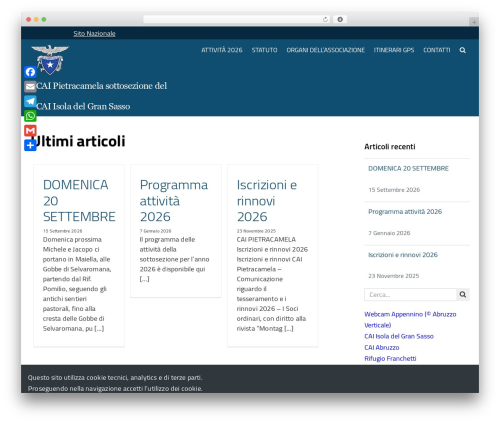This screenshot has width=500, height=423.
Task: Click the Ultimi articoli heading
Action: 78,141
